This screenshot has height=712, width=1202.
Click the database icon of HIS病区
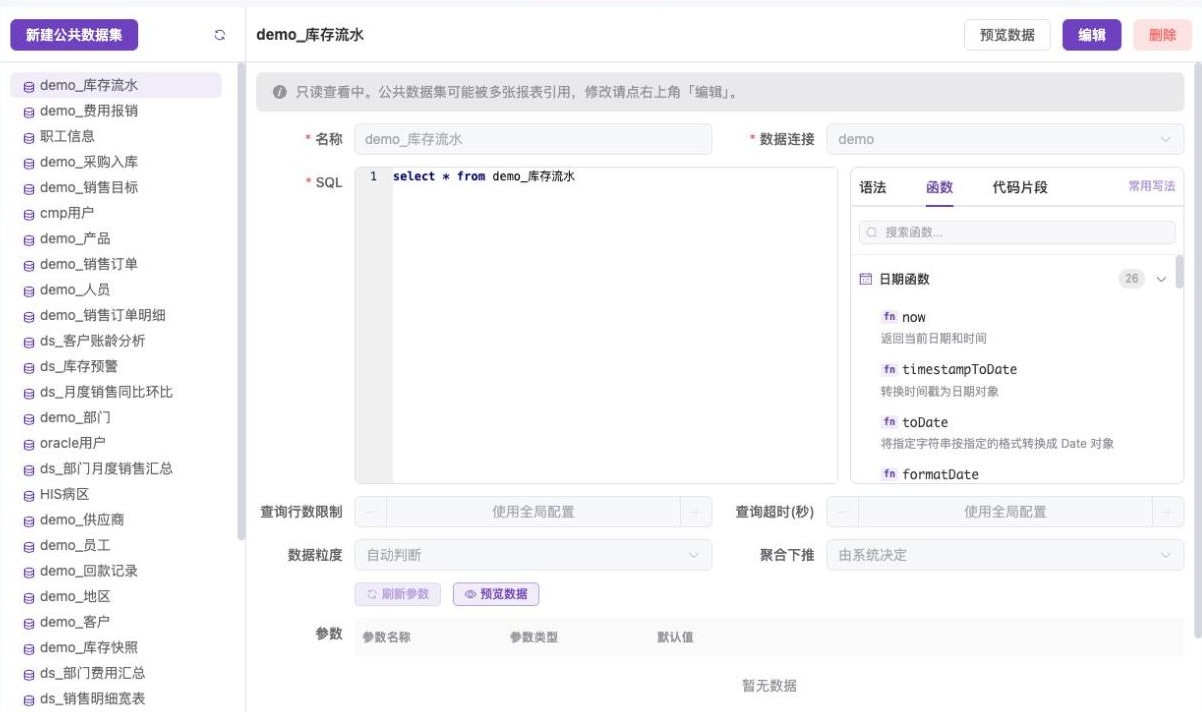[x=29, y=495]
